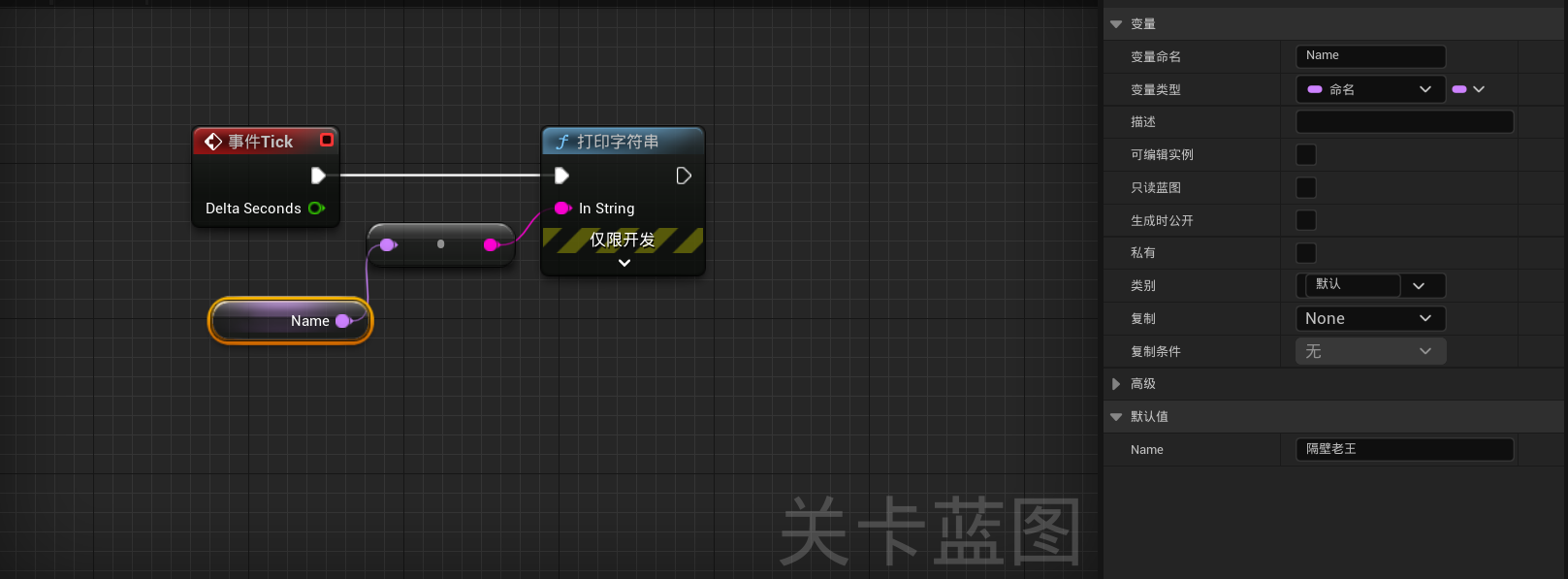Expand Print String node's advanced chevron
The height and width of the screenshot is (579, 1568).
[624, 263]
